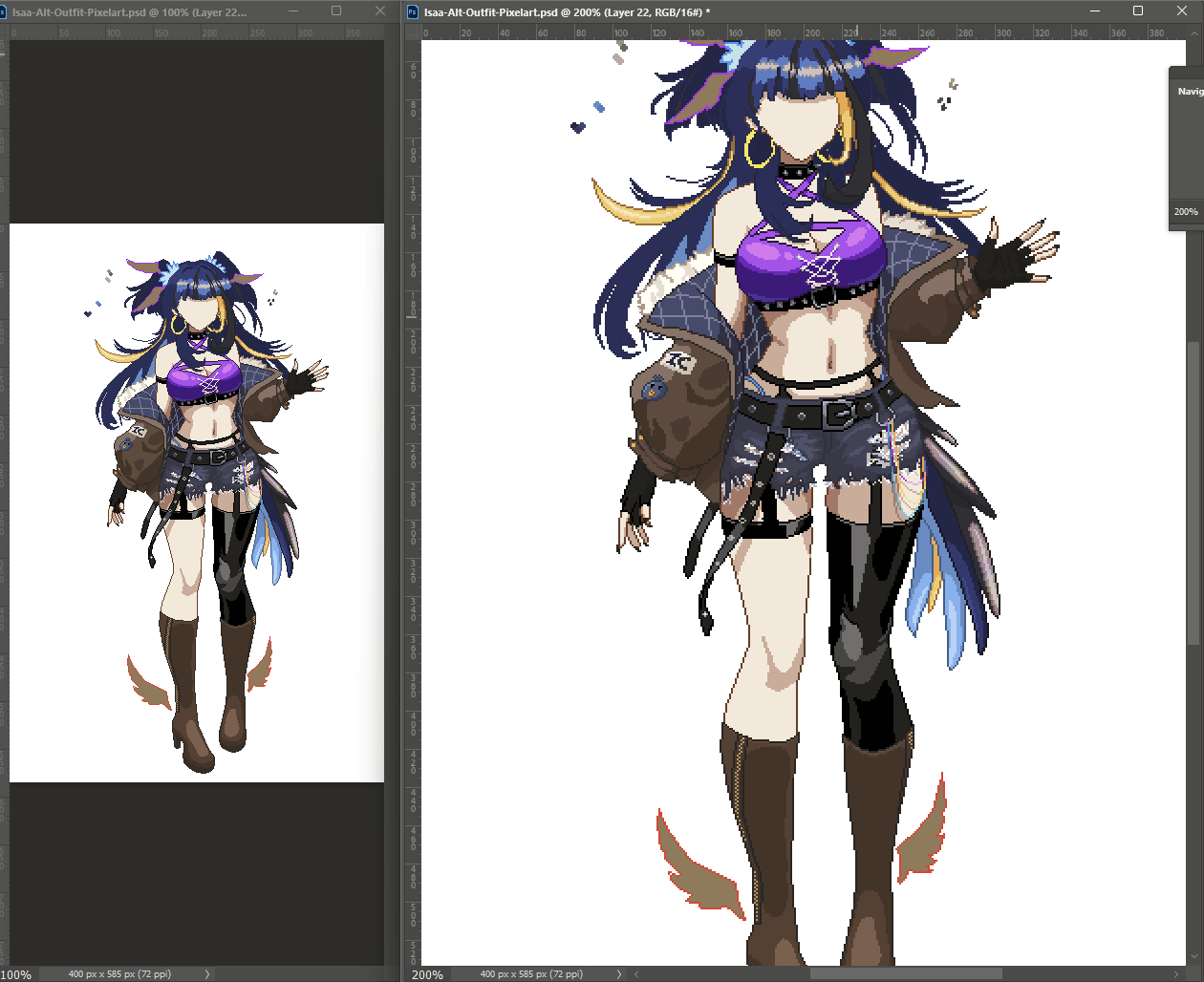Click the ruler origin corner of the 200% window
This screenshot has height=982, width=1204.
click(x=413, y=32)
